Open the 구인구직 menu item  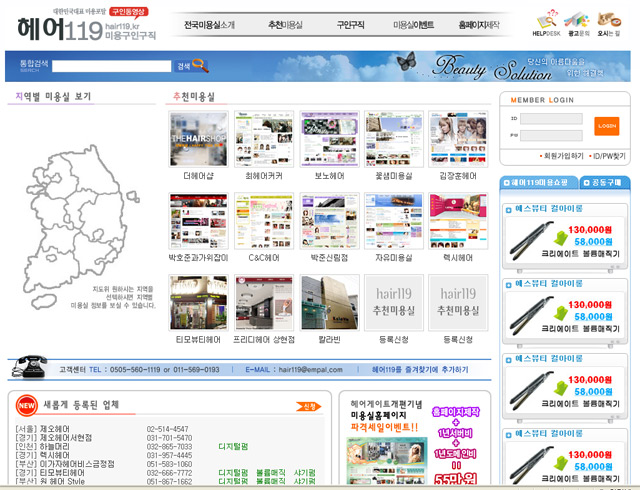(x=350, y=24)
